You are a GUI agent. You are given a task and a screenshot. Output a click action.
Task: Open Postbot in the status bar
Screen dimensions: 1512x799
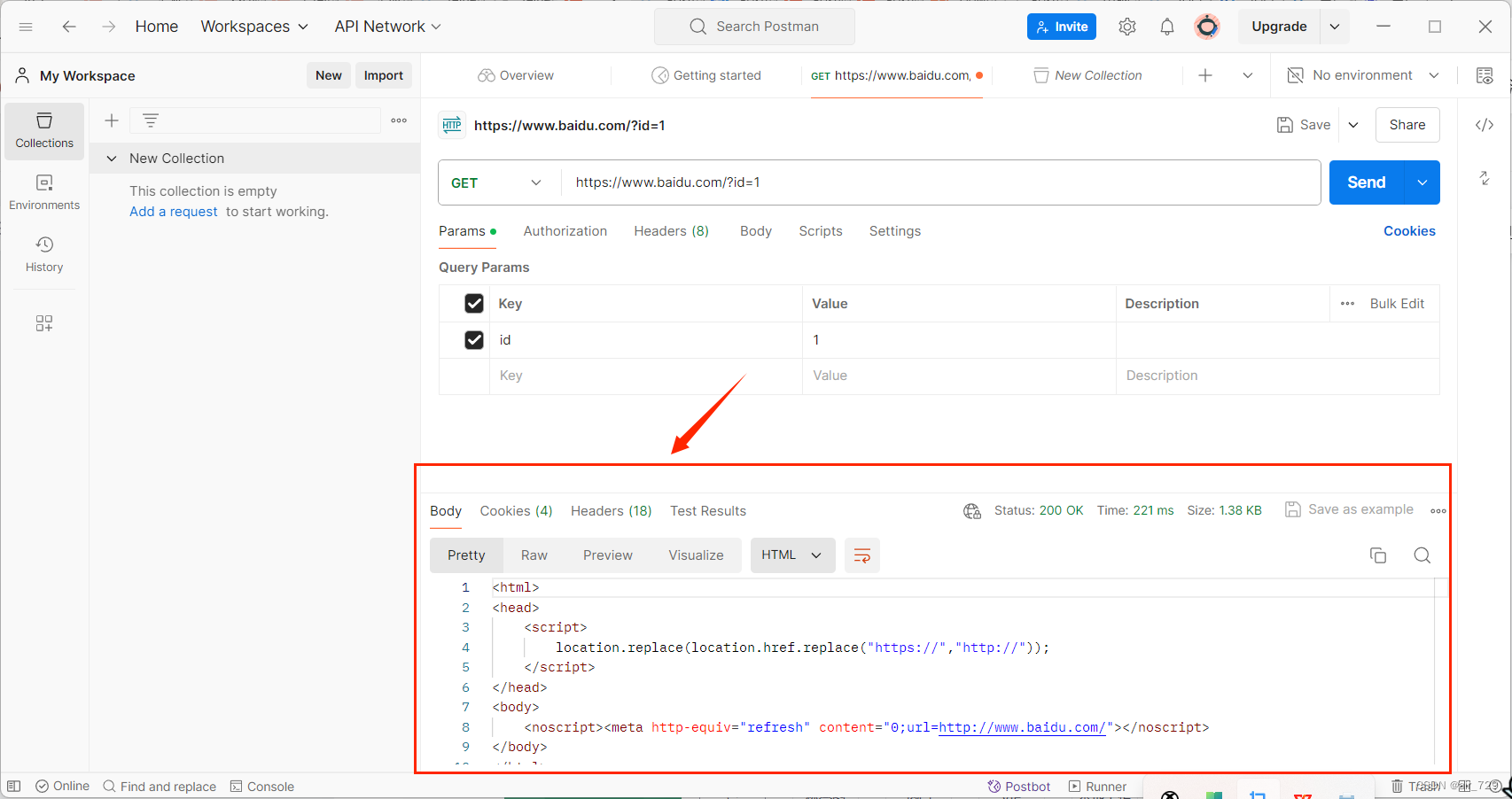1019,787
